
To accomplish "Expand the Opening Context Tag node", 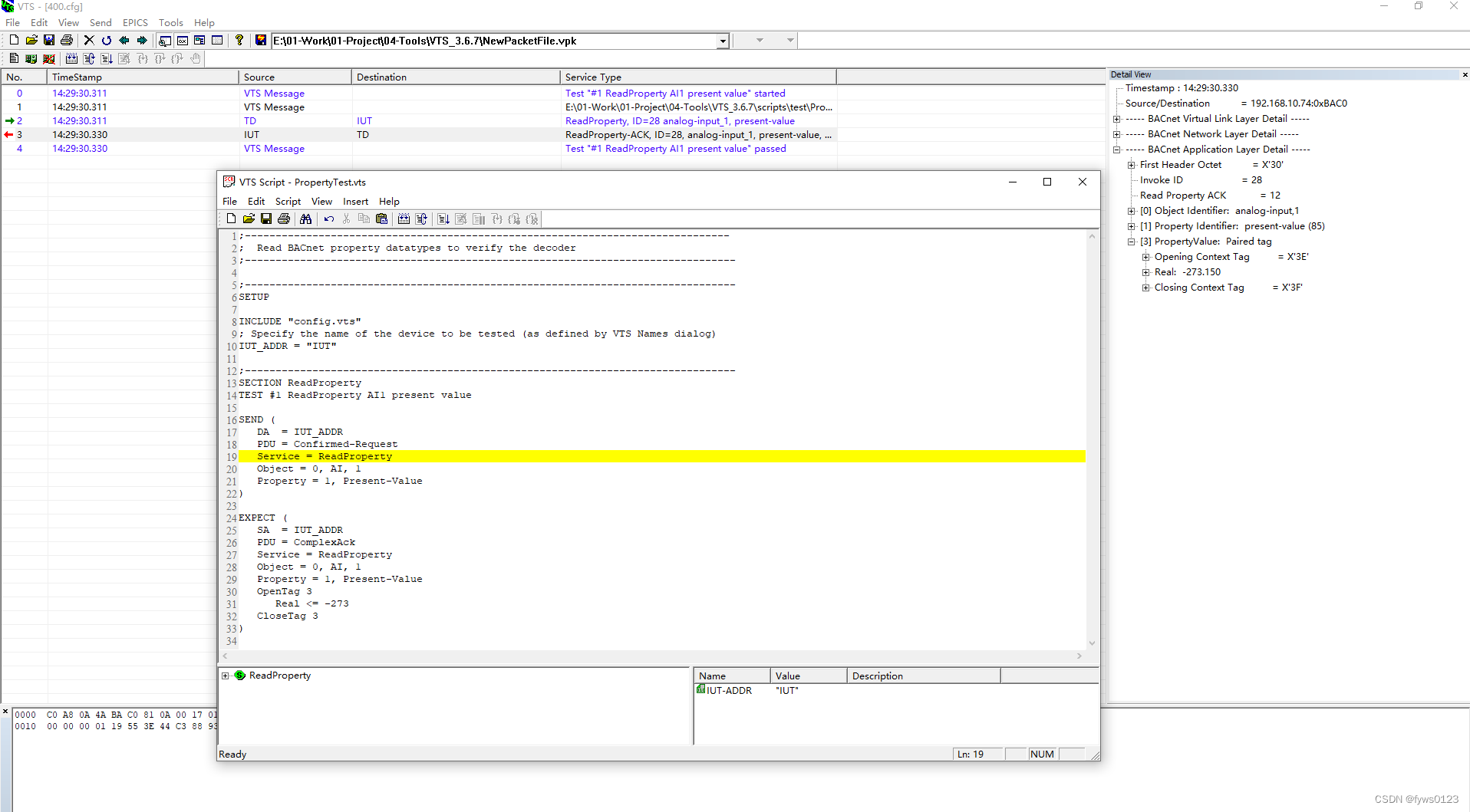I will 1145,257.
